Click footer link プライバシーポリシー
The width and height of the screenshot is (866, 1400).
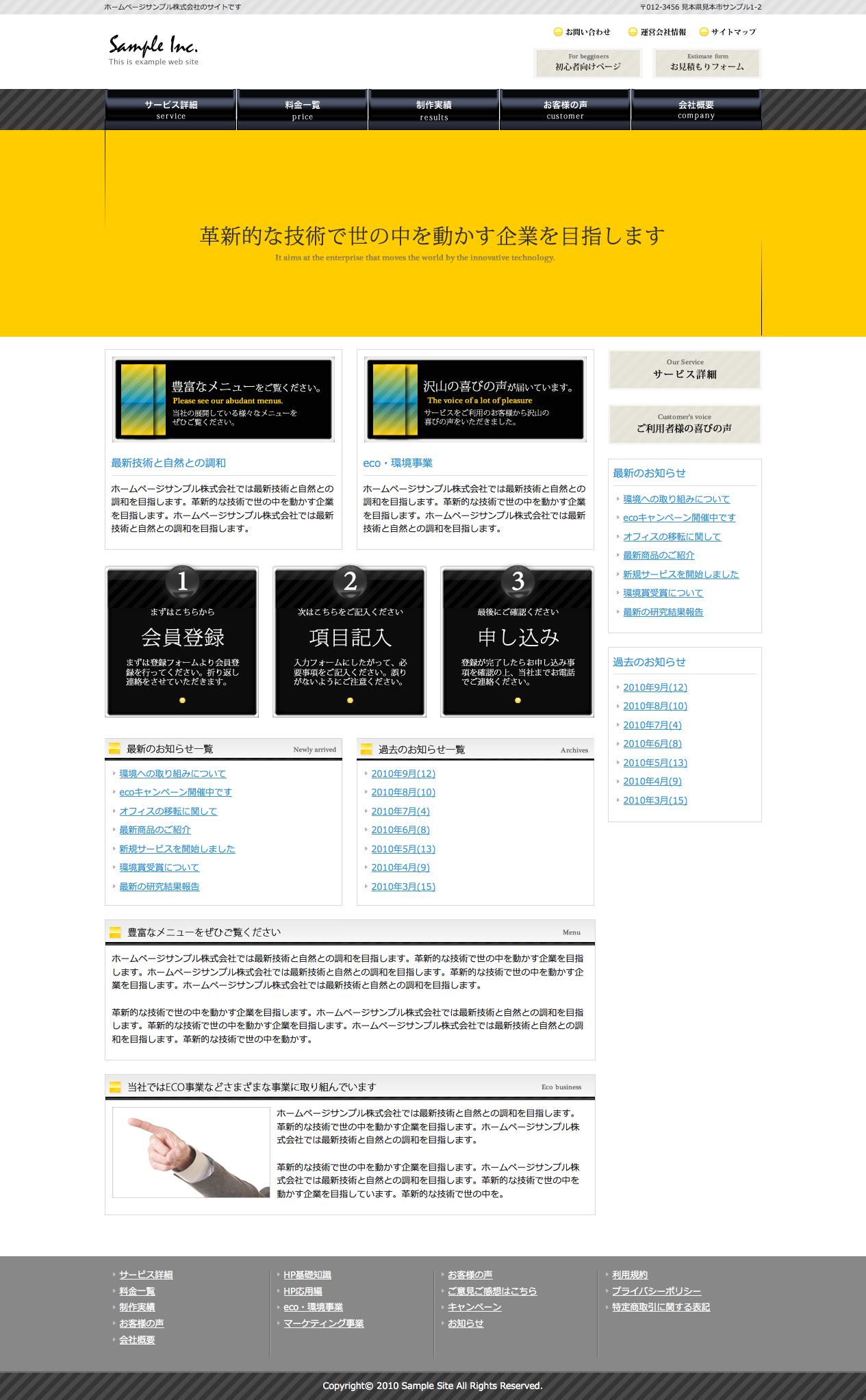(656, 1291)
